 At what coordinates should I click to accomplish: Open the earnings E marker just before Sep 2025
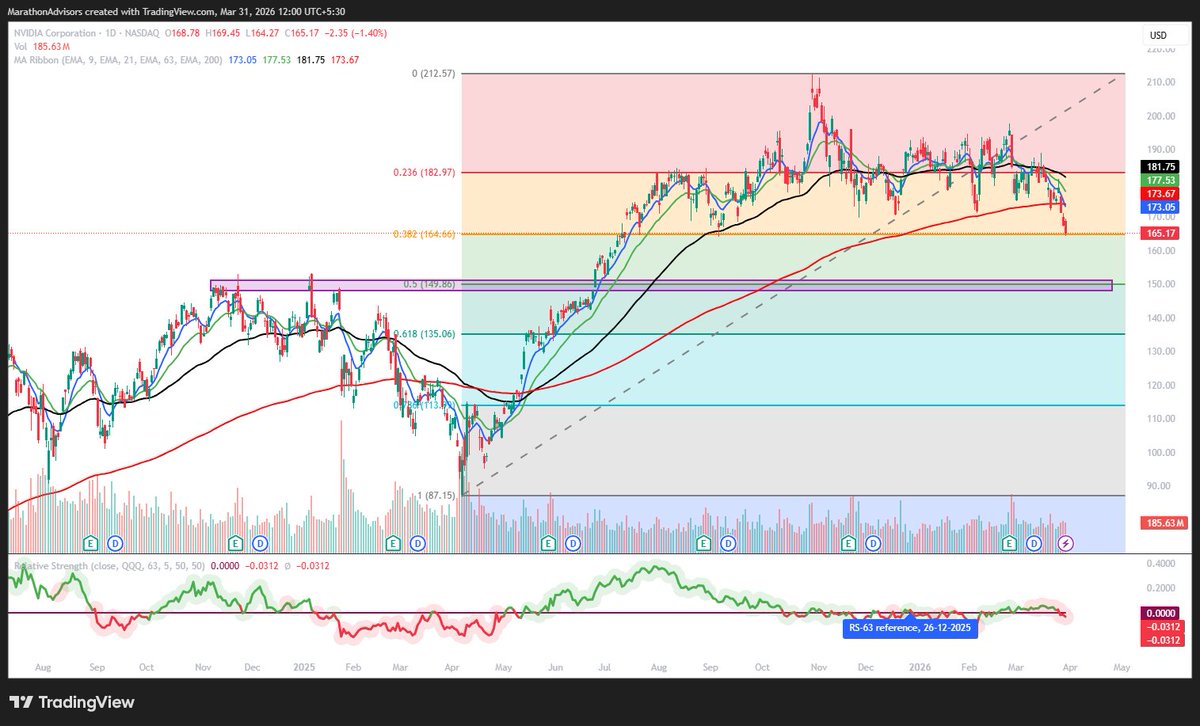(x=705, y=543)
